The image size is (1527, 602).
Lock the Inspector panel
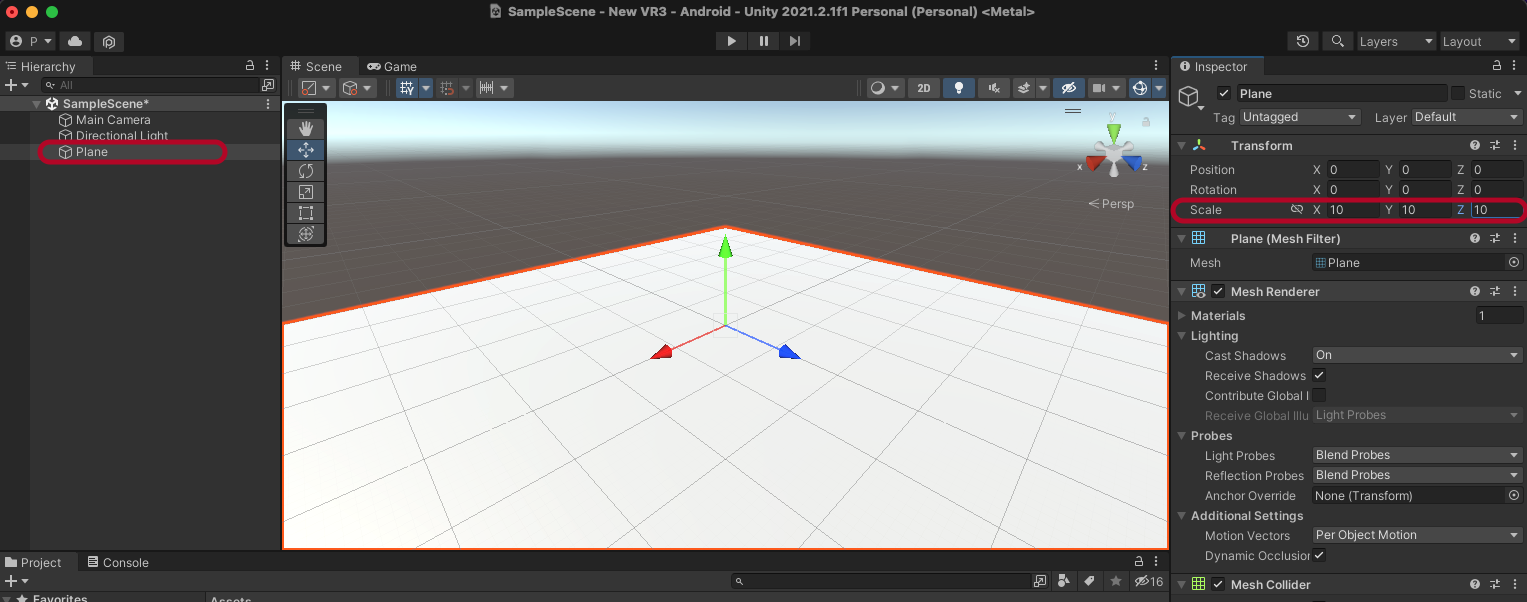point(1497,66)
